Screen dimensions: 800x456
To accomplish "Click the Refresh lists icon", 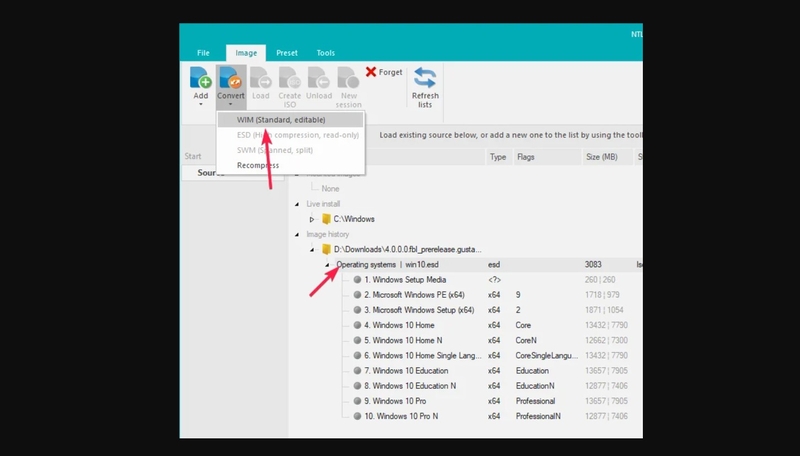I will pyautogui.click(x=425, y=78).
